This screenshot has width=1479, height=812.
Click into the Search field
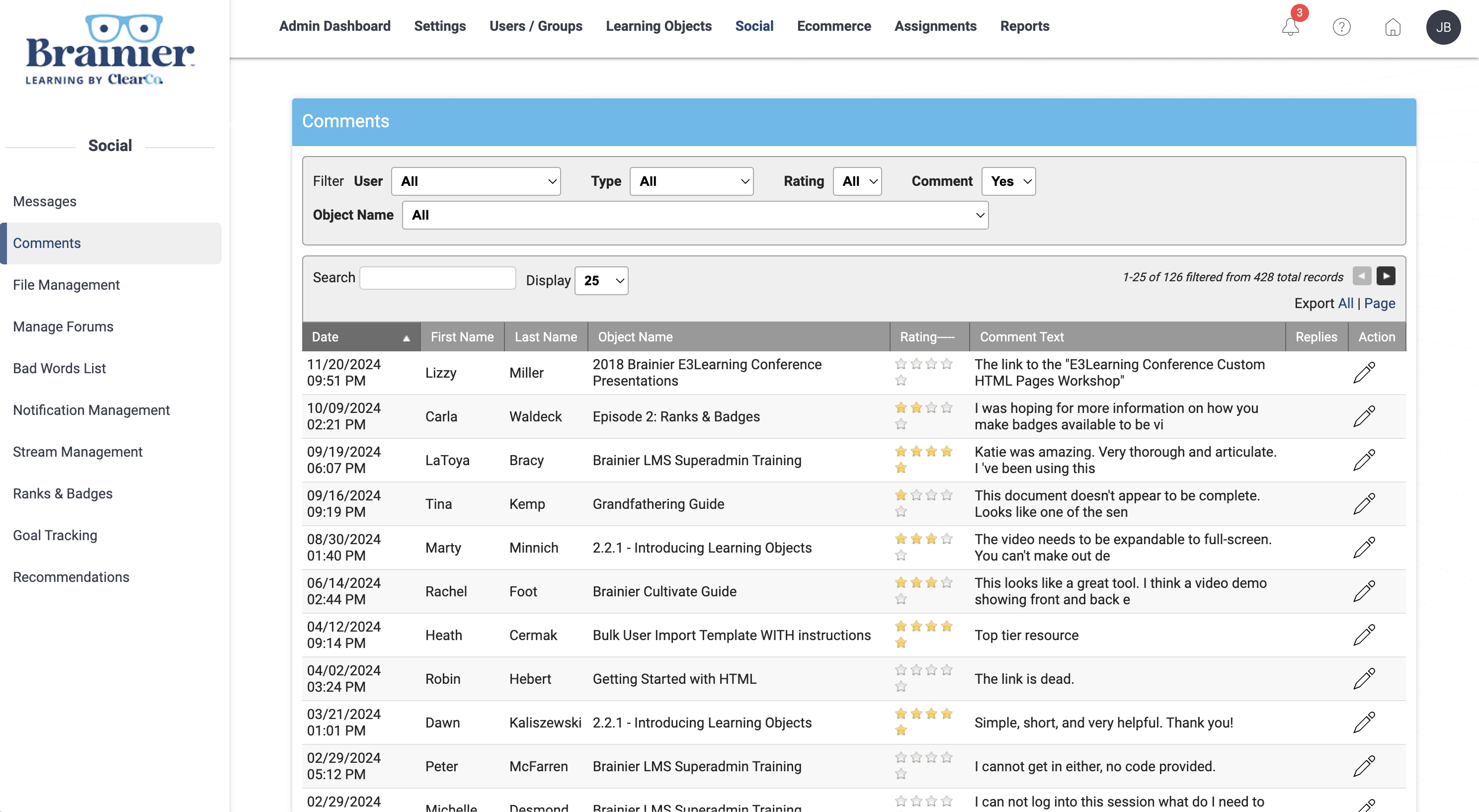coord(437,278)
